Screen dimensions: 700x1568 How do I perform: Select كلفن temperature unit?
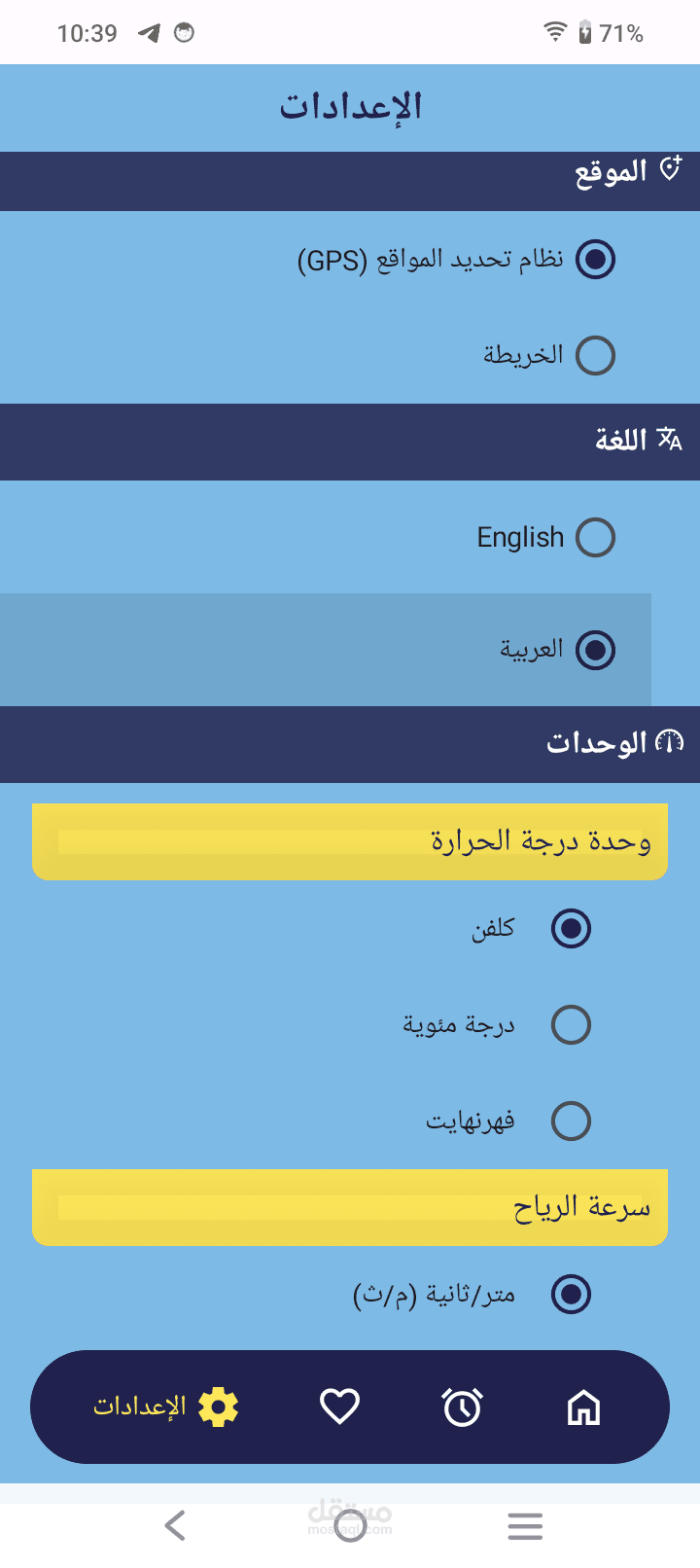coord(571,928)
